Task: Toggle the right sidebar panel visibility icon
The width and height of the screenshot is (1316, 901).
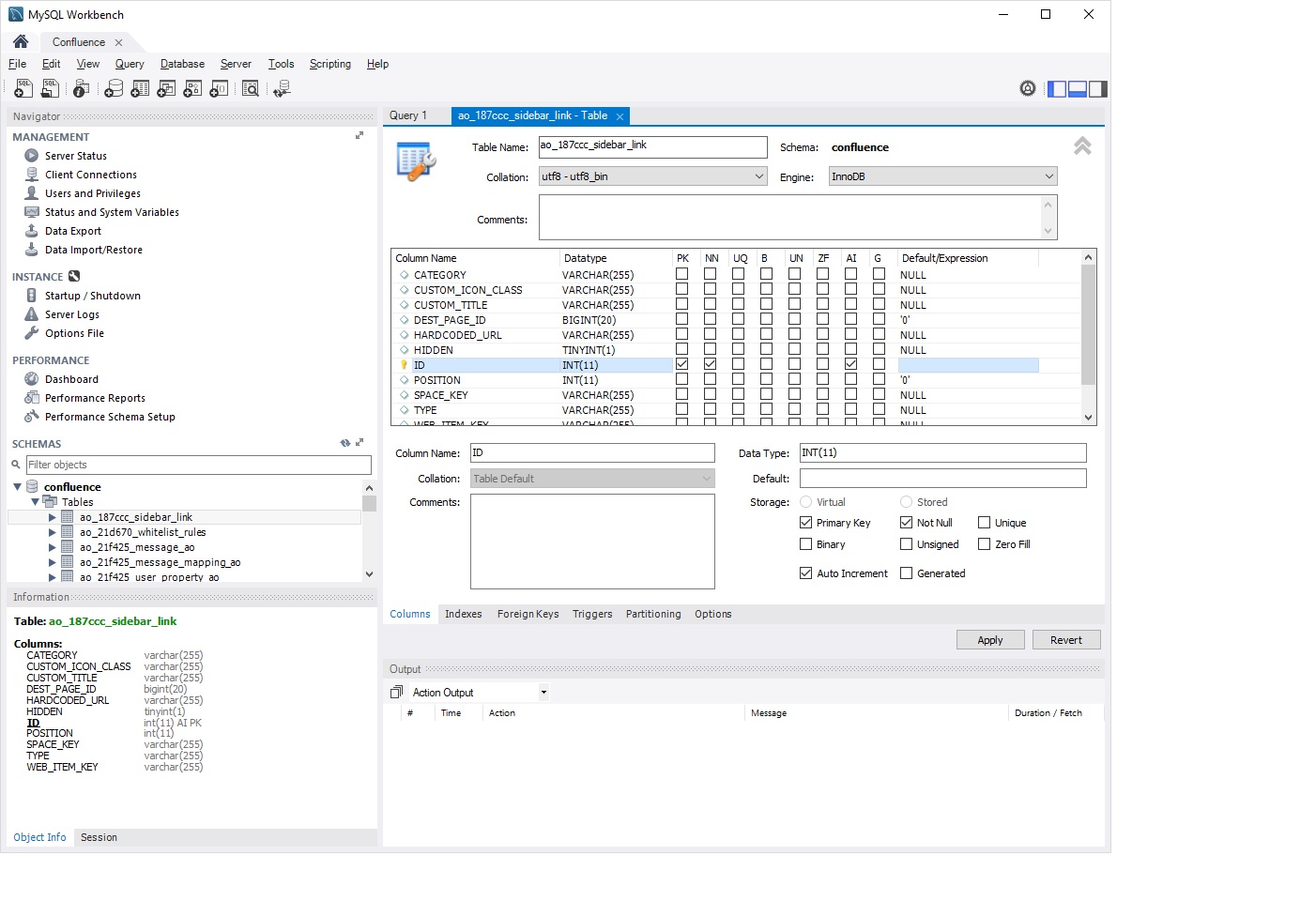Action: click(1098, 89)
